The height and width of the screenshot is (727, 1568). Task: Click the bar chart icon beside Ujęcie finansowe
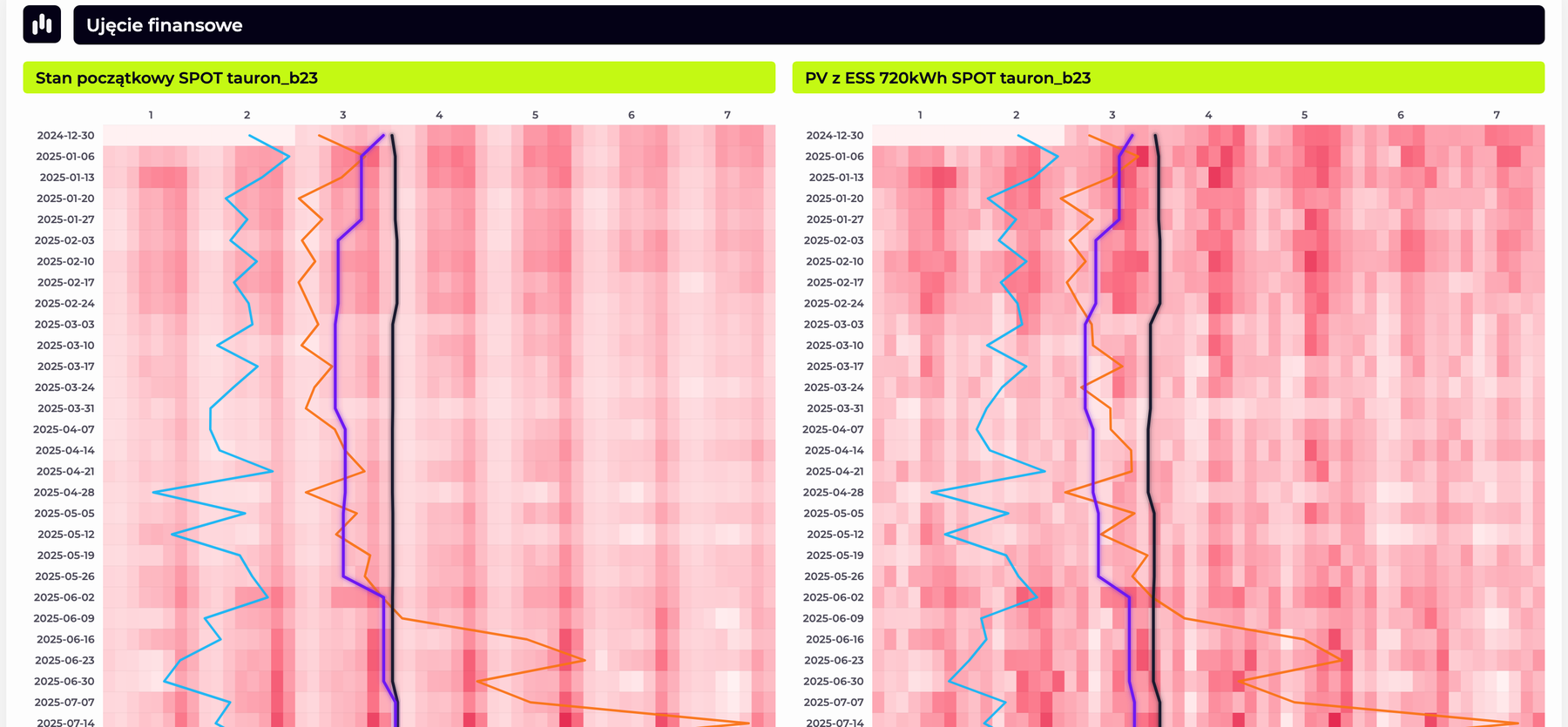(42, 24)
